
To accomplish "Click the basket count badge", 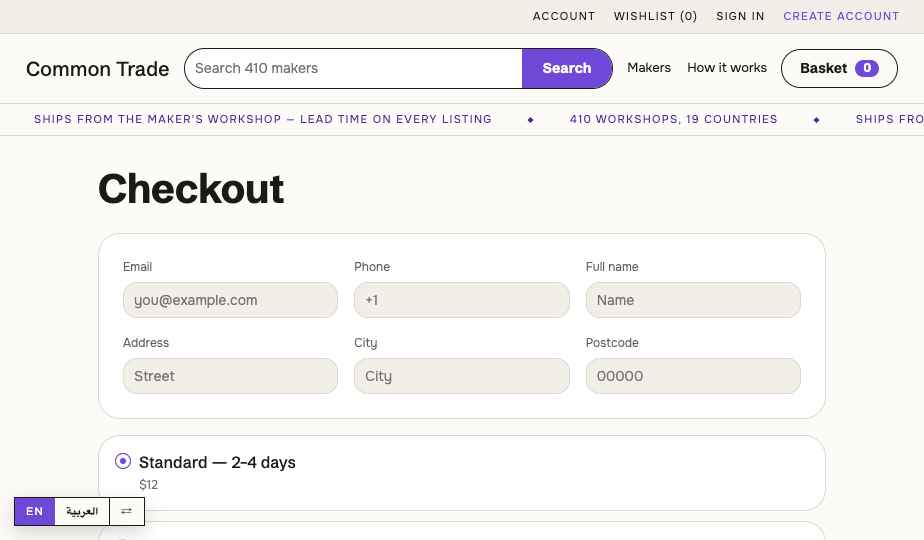I will click(867, 68).
